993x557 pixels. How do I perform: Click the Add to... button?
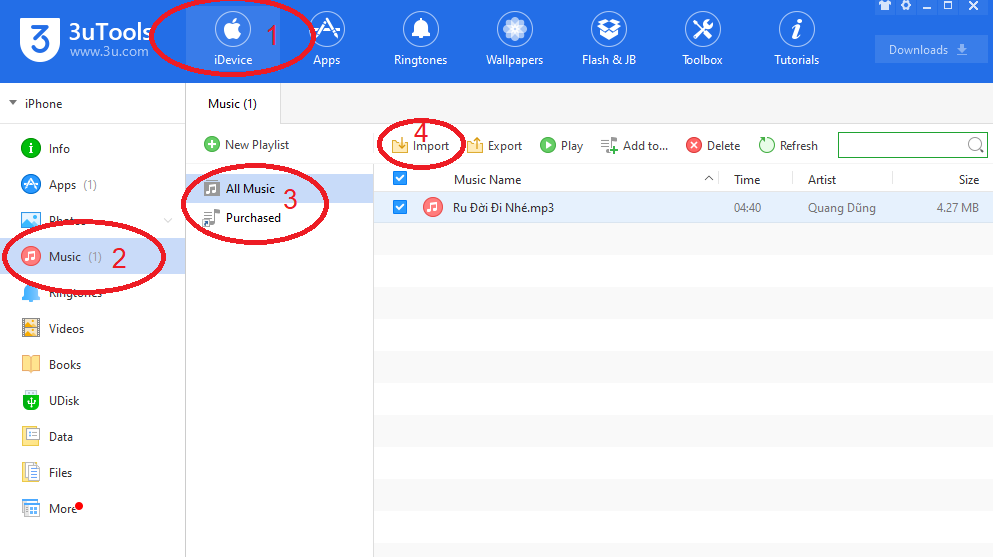click(635, 146)
